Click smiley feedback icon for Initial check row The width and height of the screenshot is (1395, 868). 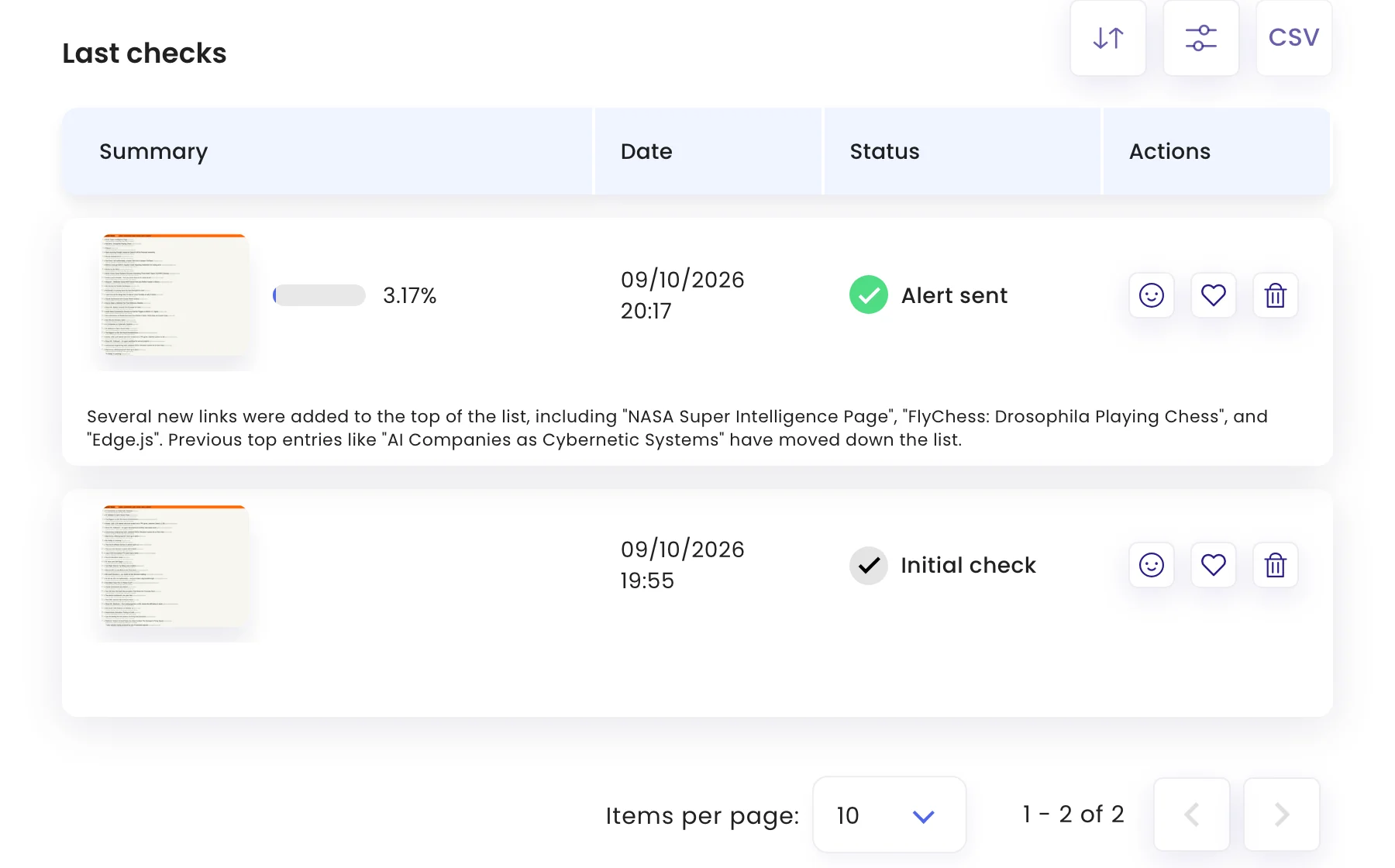tap(1152, 565)
